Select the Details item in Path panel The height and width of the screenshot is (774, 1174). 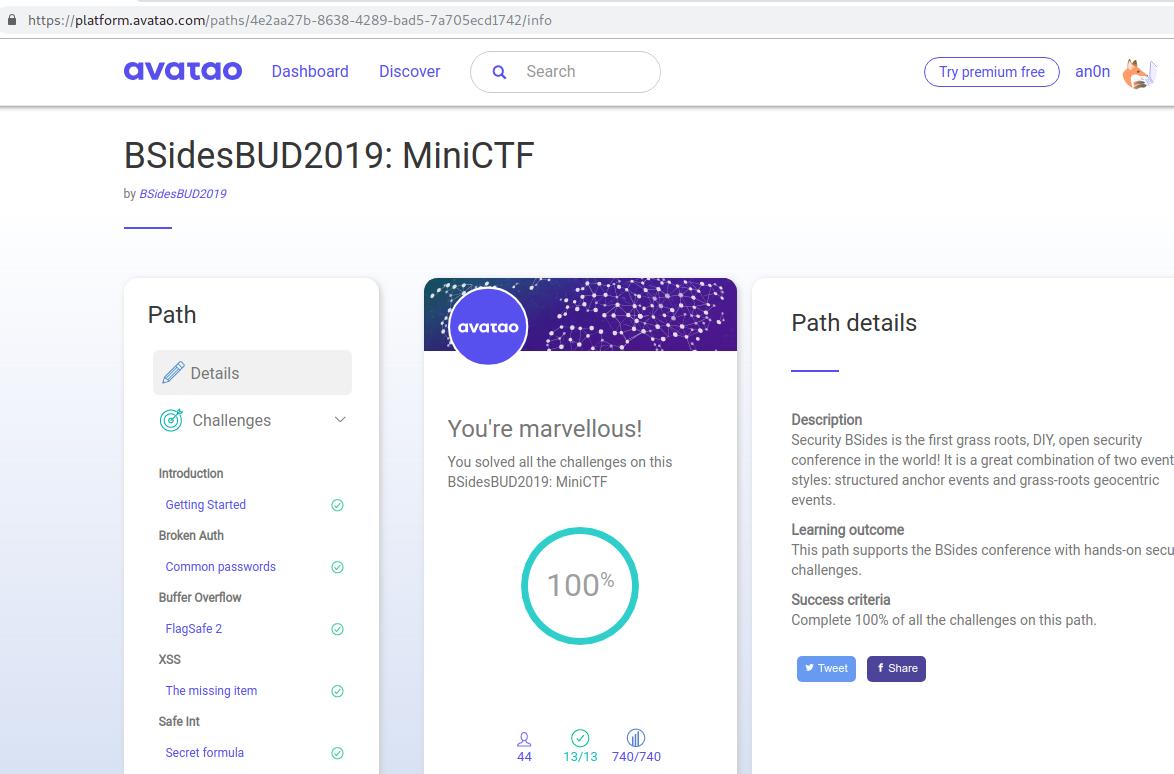click(252, 373)
